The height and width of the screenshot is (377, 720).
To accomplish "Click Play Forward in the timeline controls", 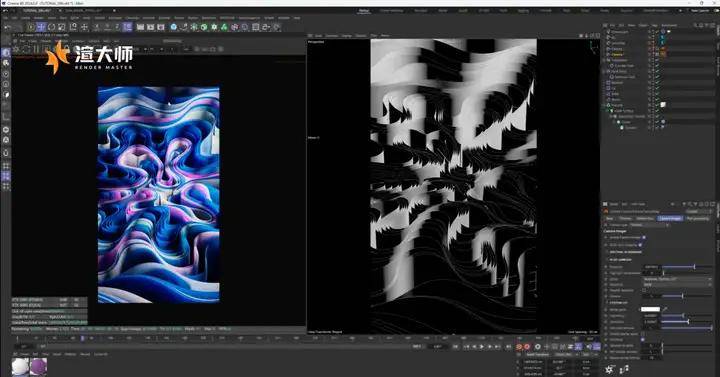I will point(482,347).
